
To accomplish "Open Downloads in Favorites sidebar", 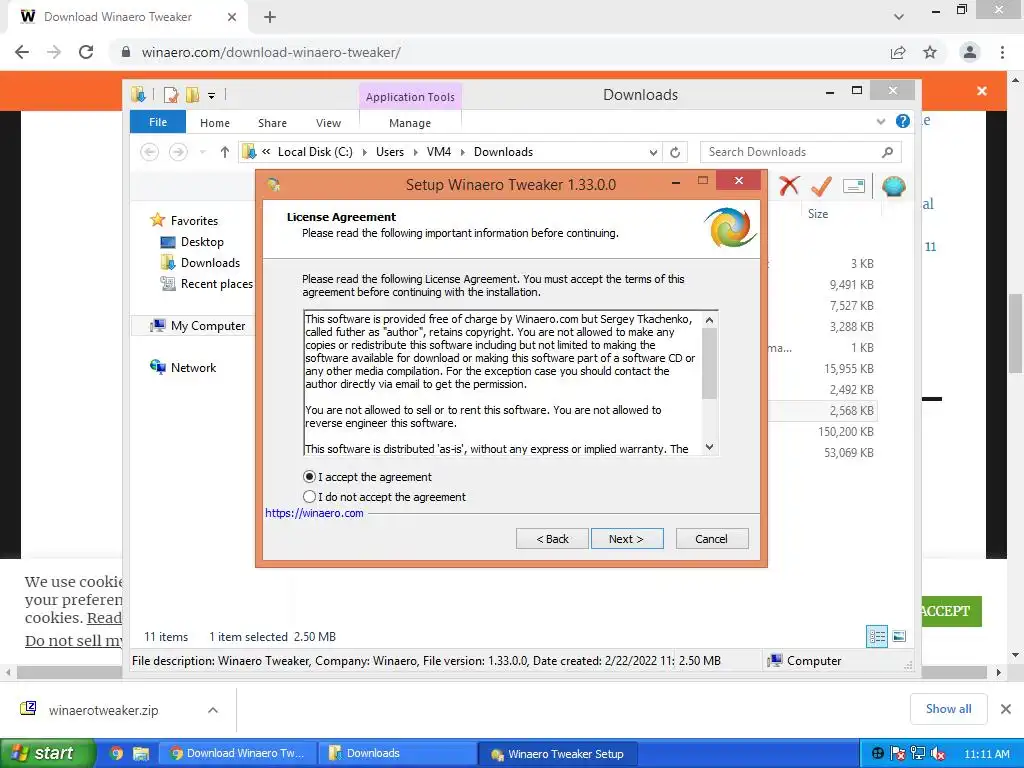I will 210,263.
